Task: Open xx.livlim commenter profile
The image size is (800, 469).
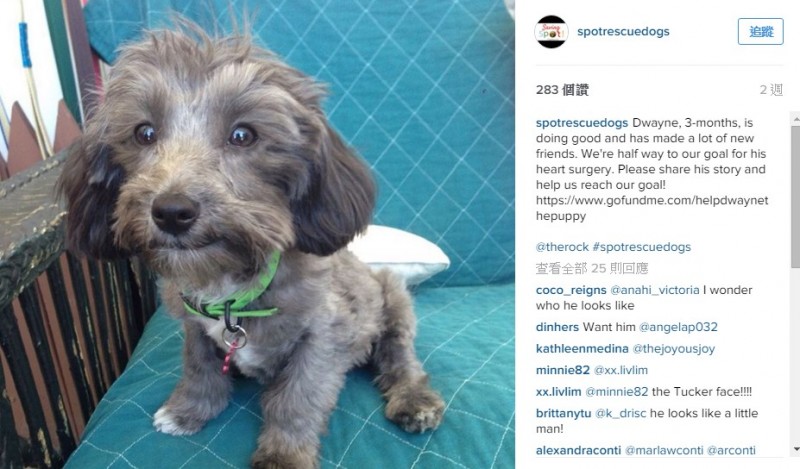Action: coord(558,392)
